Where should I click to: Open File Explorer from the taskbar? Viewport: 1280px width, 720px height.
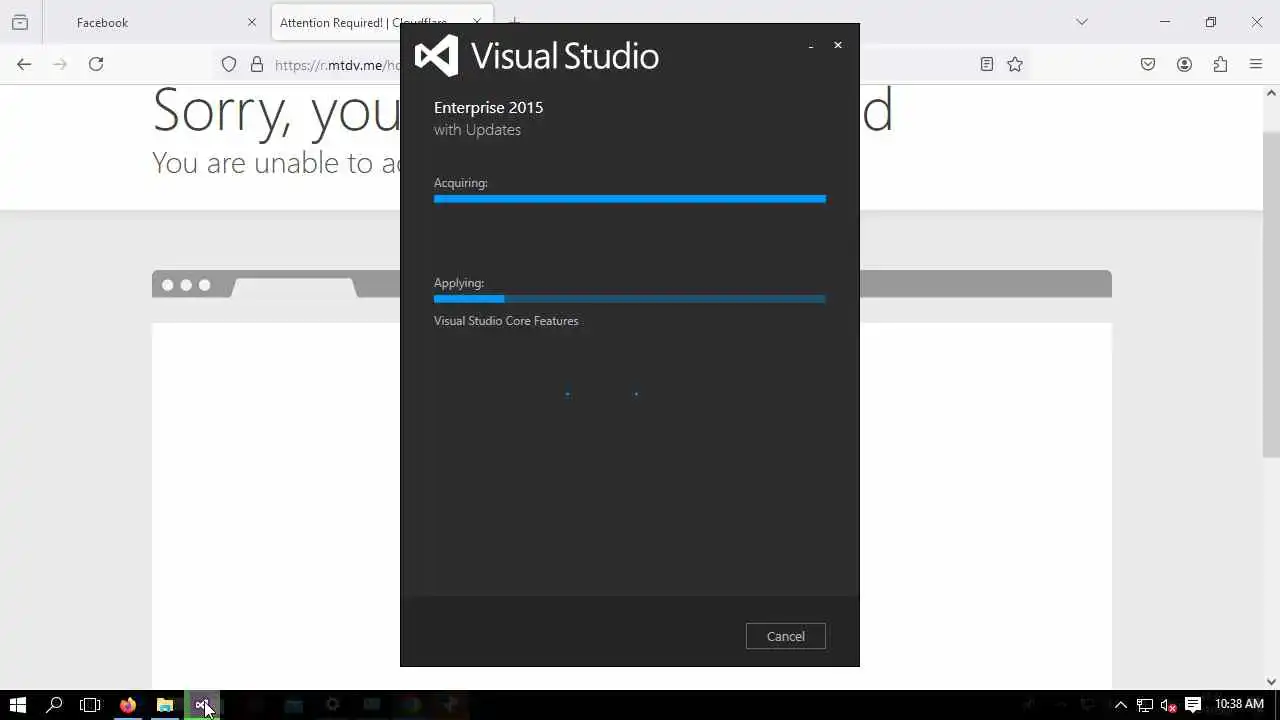click(165, 705)
